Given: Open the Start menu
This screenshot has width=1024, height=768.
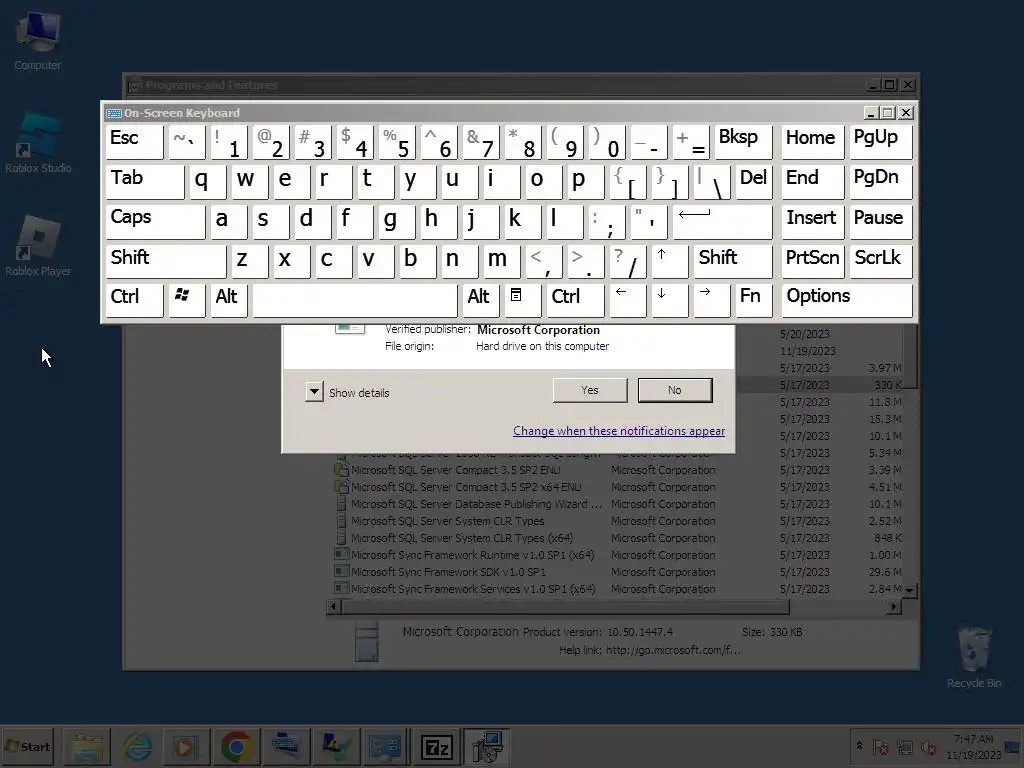Looking at the screenshot, I should click(x=27, y=746).
